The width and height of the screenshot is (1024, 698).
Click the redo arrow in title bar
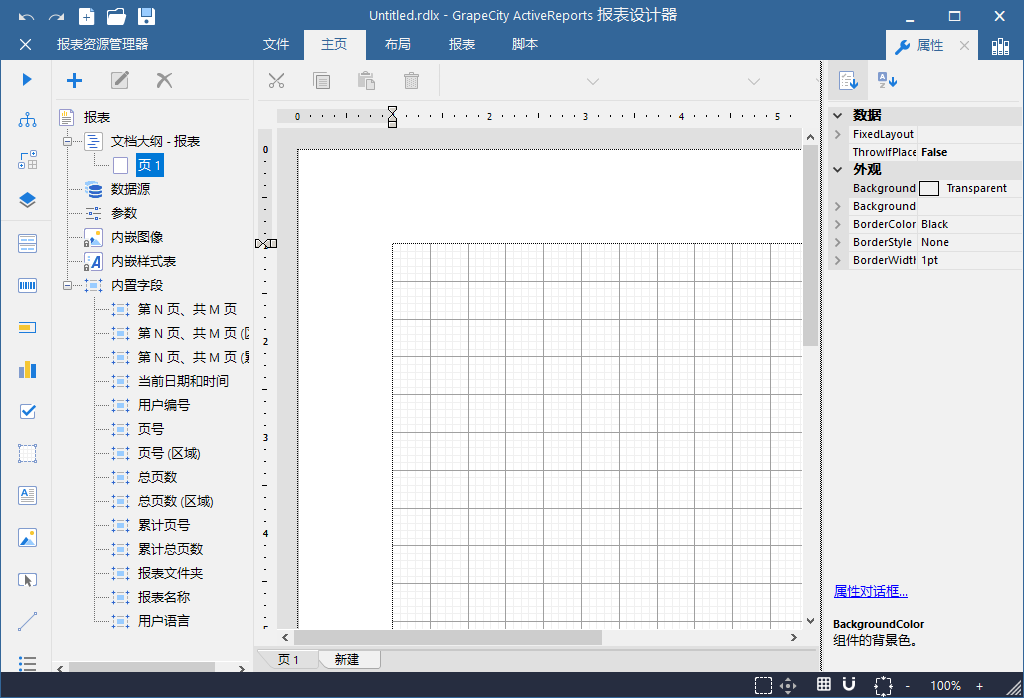pos(56,16)
